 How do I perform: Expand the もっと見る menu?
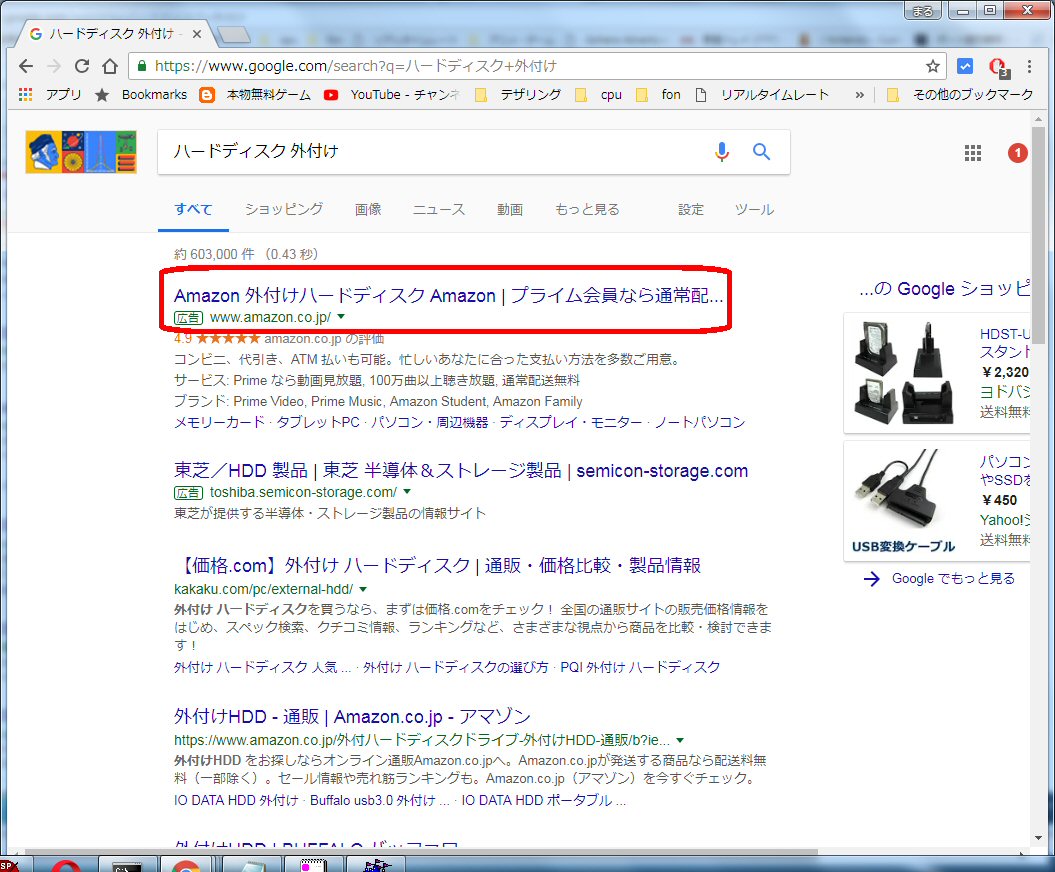(587, 209)
